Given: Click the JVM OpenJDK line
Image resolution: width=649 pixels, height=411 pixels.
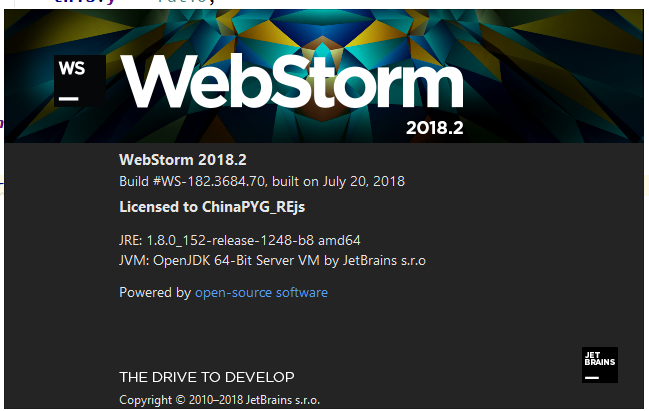Looking at the screenshot, I should pos(272,261).
